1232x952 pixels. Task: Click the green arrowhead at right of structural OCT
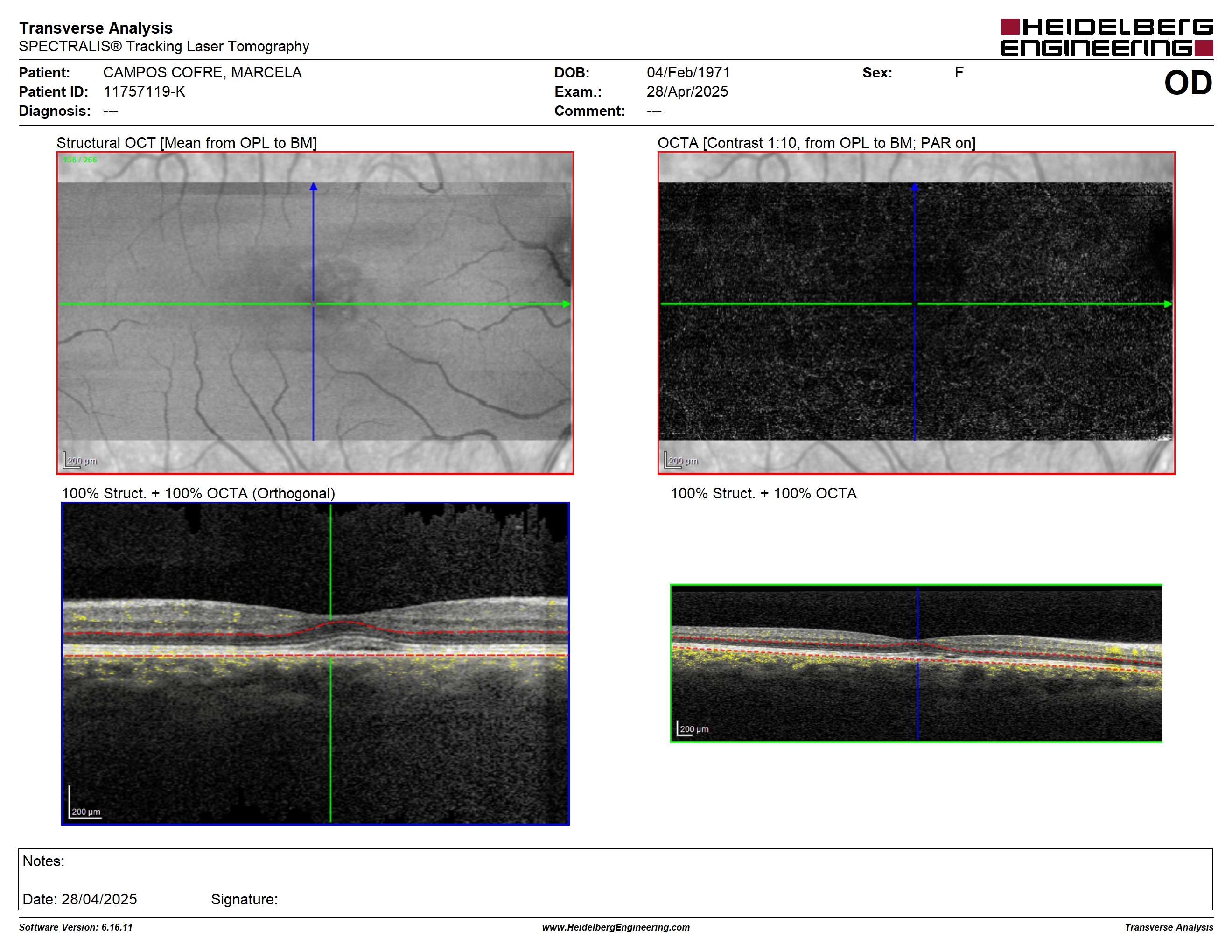click(567, 304)
